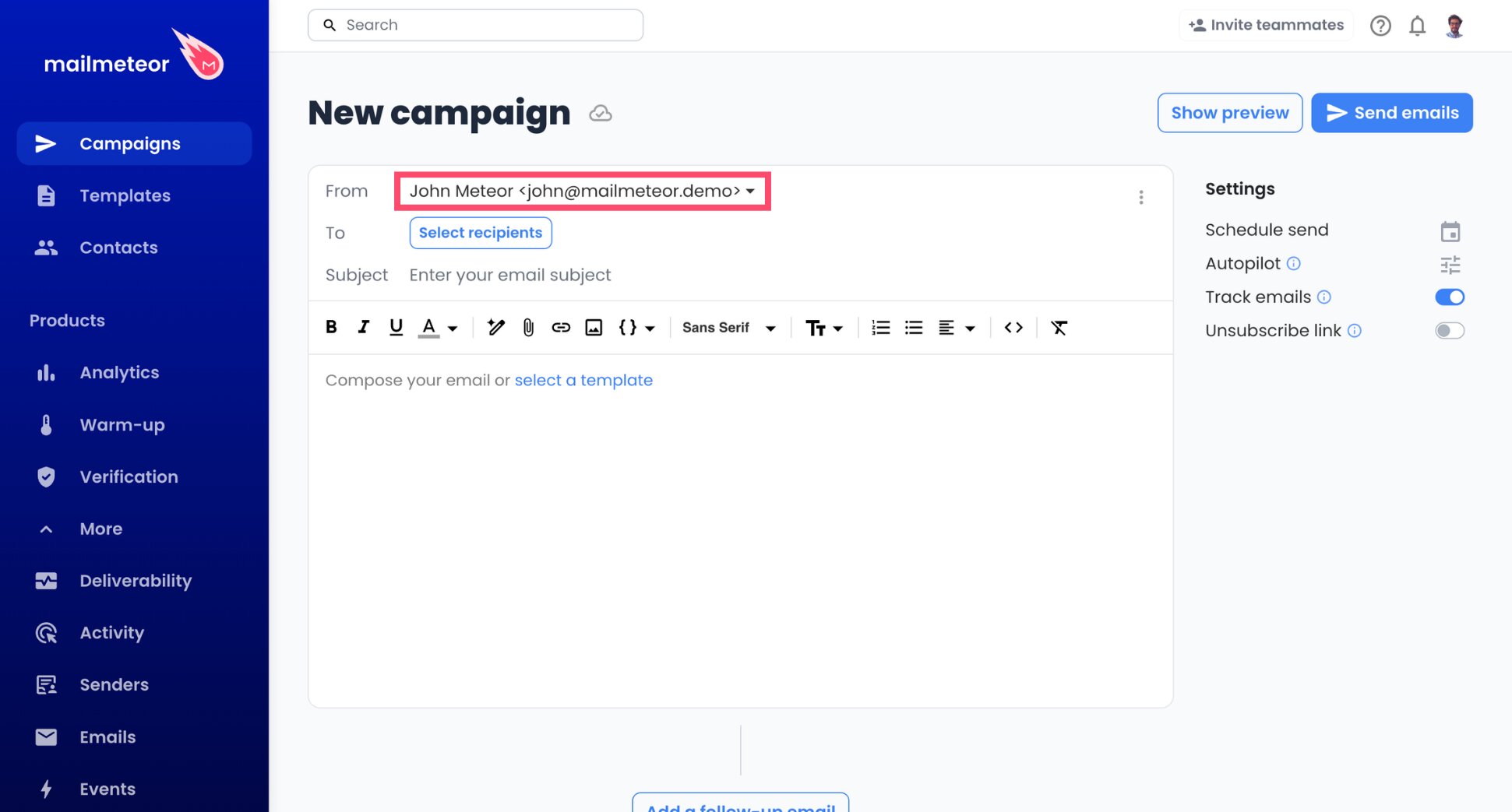
Task: Attach a file with paperclip icon
Action: pyautogui.click(x=528, y=328)
